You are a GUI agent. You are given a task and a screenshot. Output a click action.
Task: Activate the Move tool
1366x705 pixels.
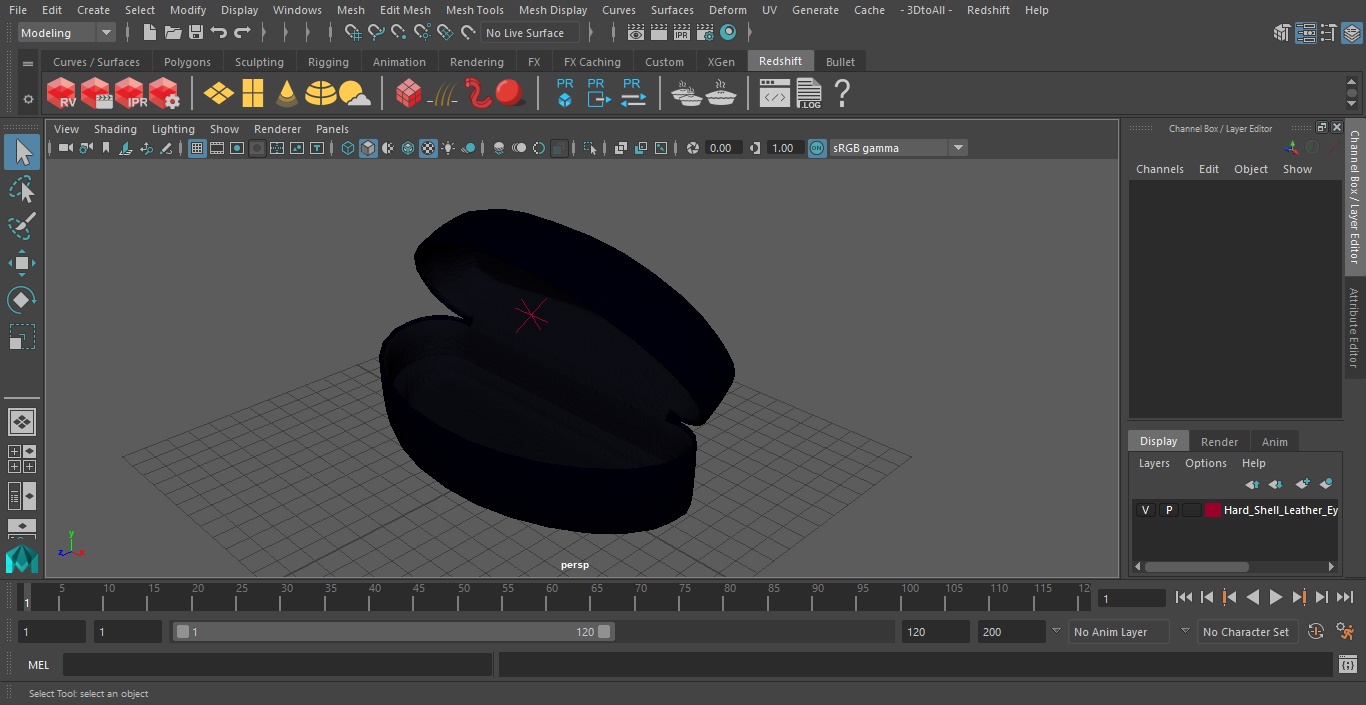21,263
